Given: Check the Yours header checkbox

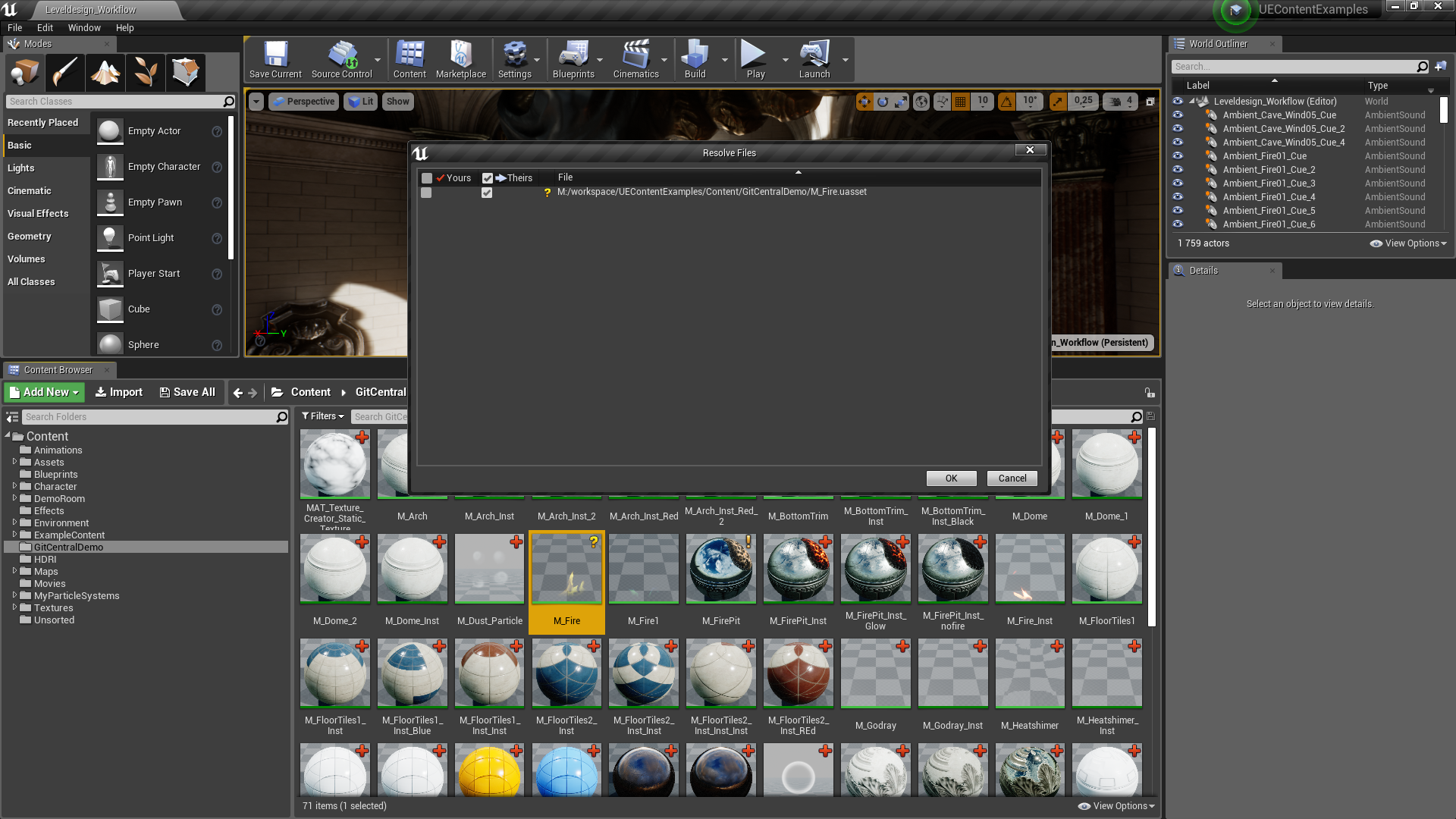Looking at the screenshot, I should pos(427,178).
